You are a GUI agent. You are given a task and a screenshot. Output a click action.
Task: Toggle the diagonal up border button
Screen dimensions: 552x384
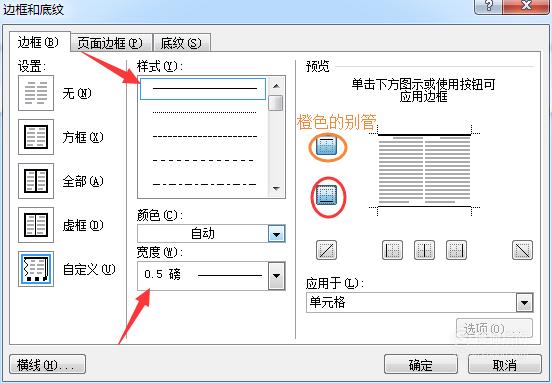coord(326,250)
